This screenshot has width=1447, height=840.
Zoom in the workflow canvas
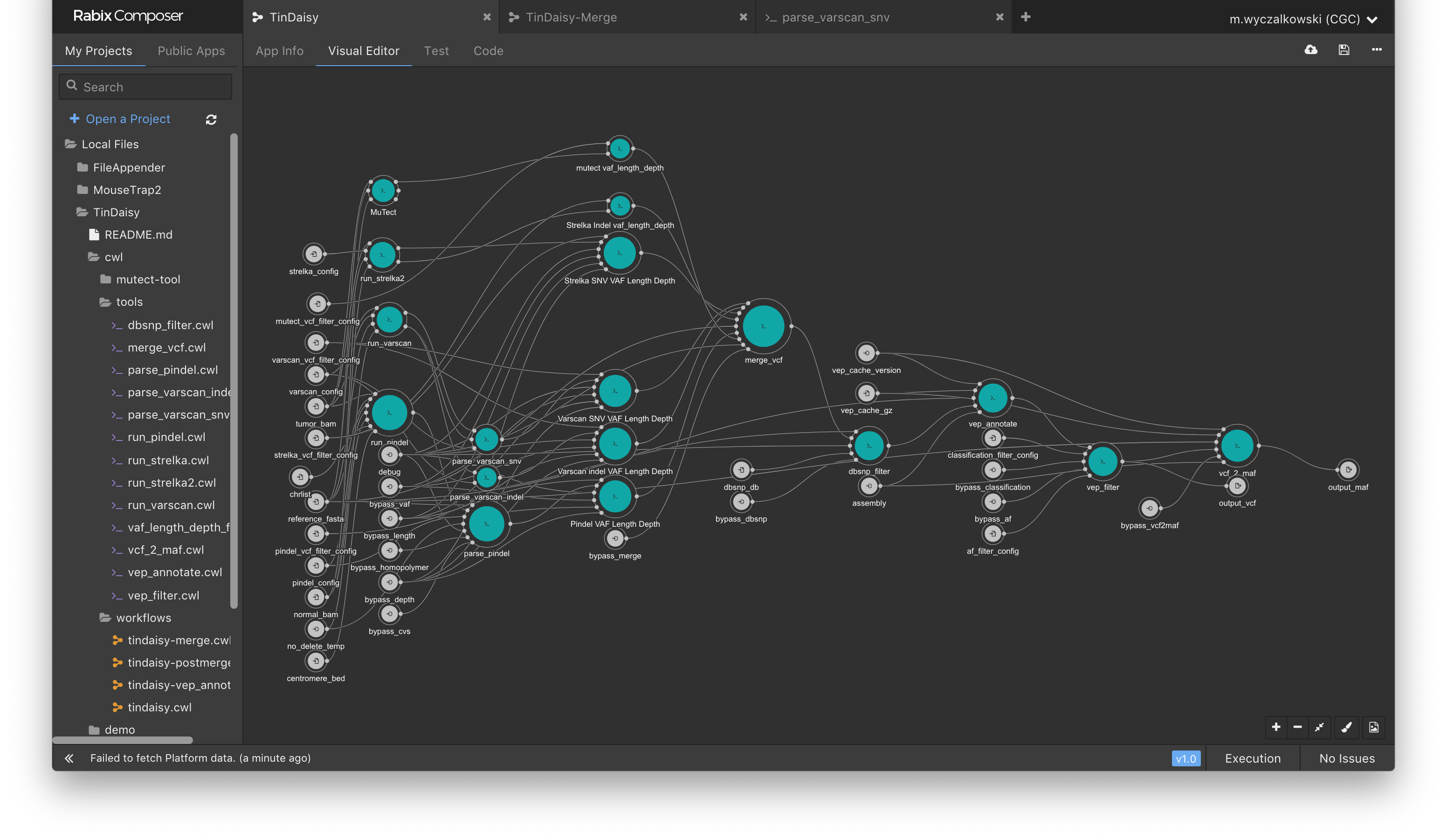coord(1275,727)
